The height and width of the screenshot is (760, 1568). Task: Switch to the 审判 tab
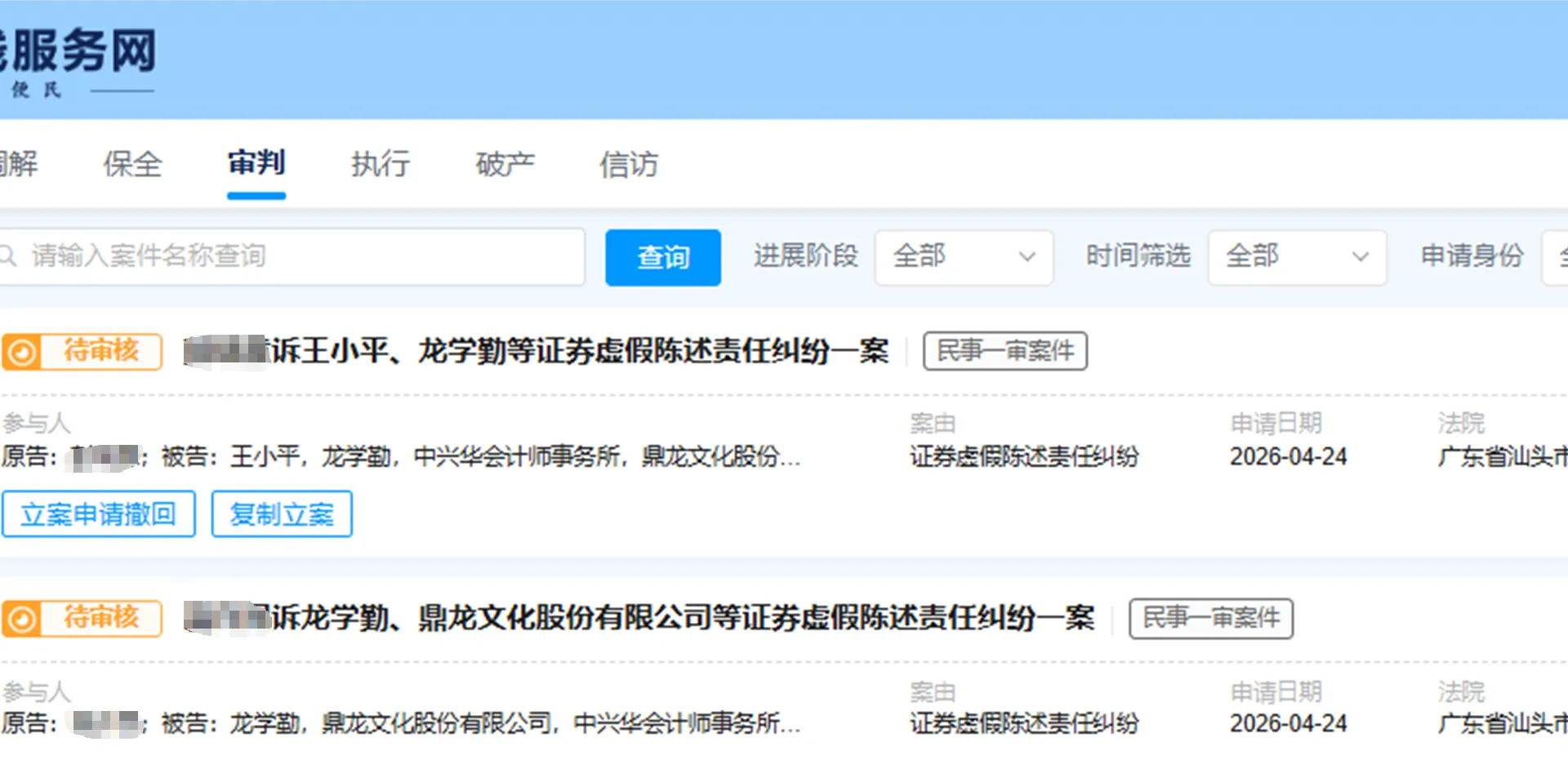[256, 163]
